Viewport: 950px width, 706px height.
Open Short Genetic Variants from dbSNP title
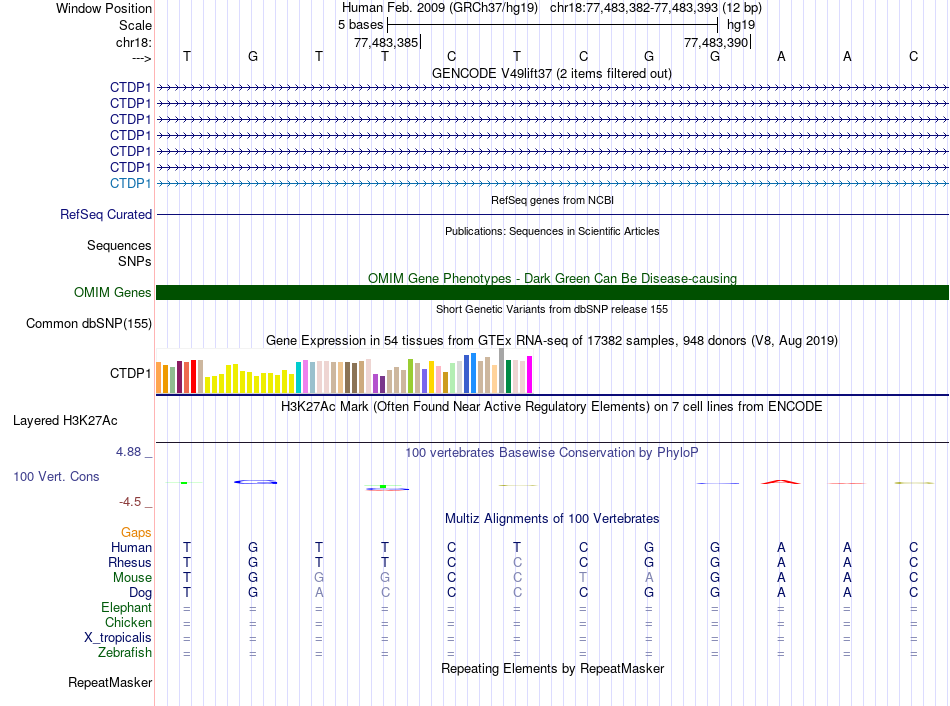[x=552, y=309]
